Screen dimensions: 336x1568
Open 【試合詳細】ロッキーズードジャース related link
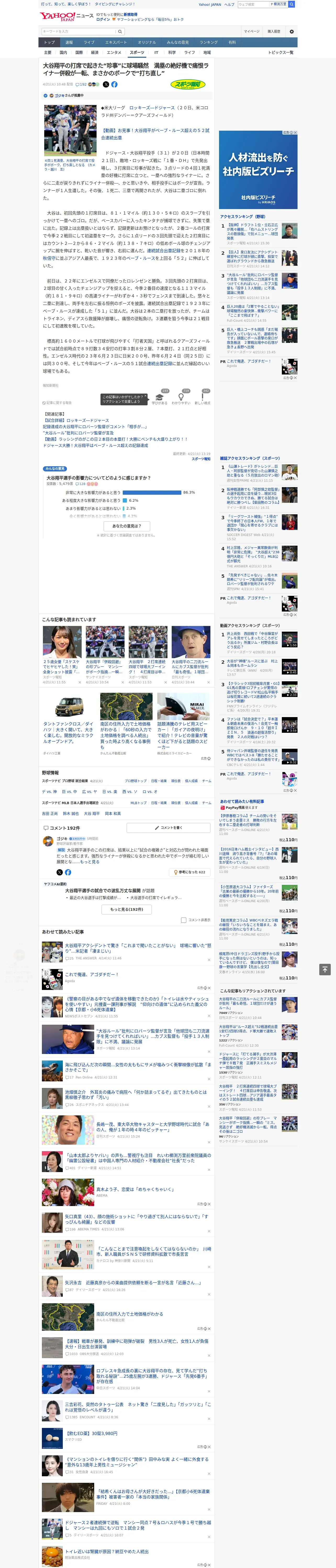(x=76, y=420)
